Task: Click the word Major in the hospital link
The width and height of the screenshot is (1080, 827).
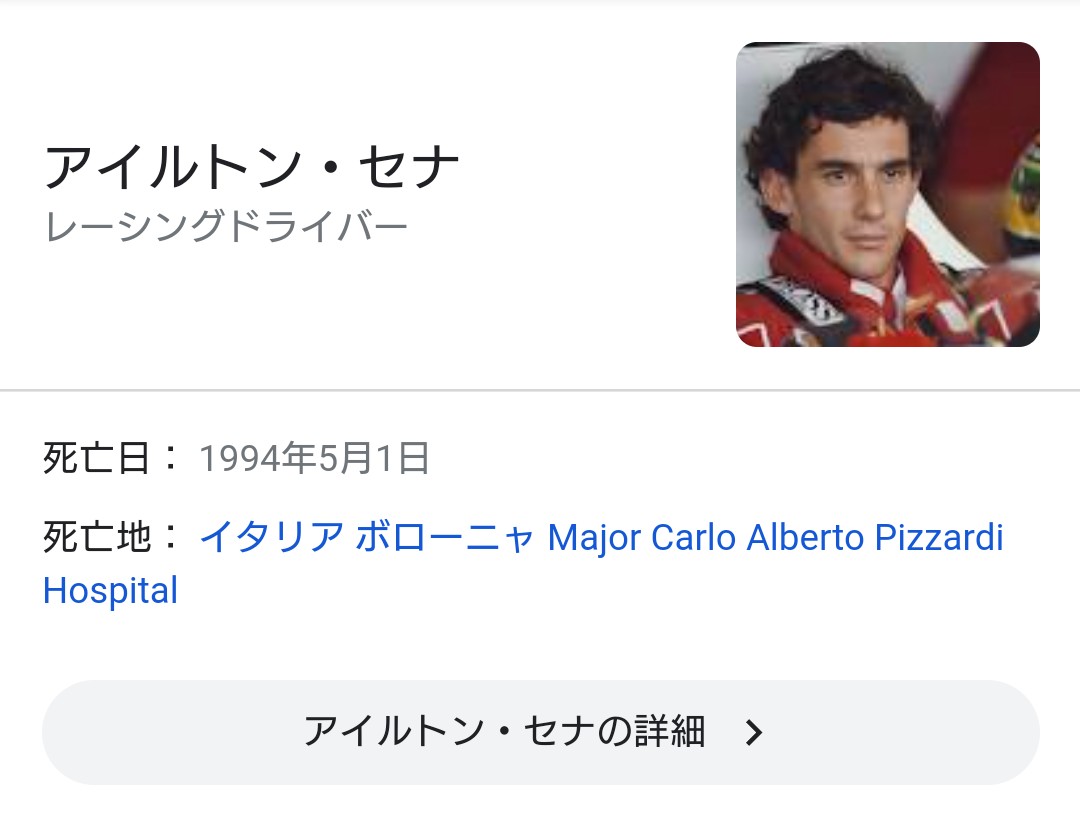Action: (x=594, y=538)
